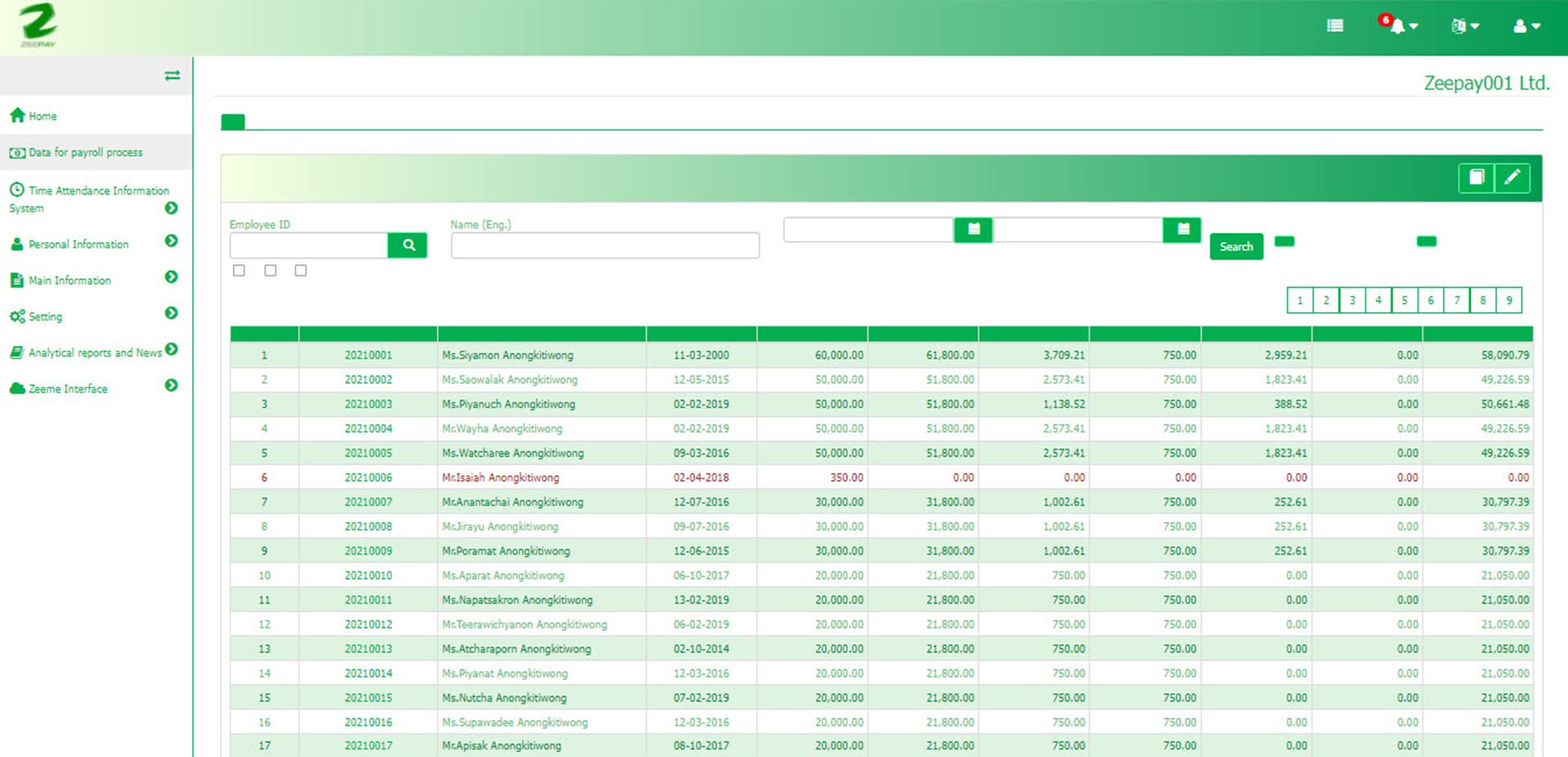Screen dimensions: 1568x757
Task: Go to page 6 in pagination
Action: (1431, 301)
